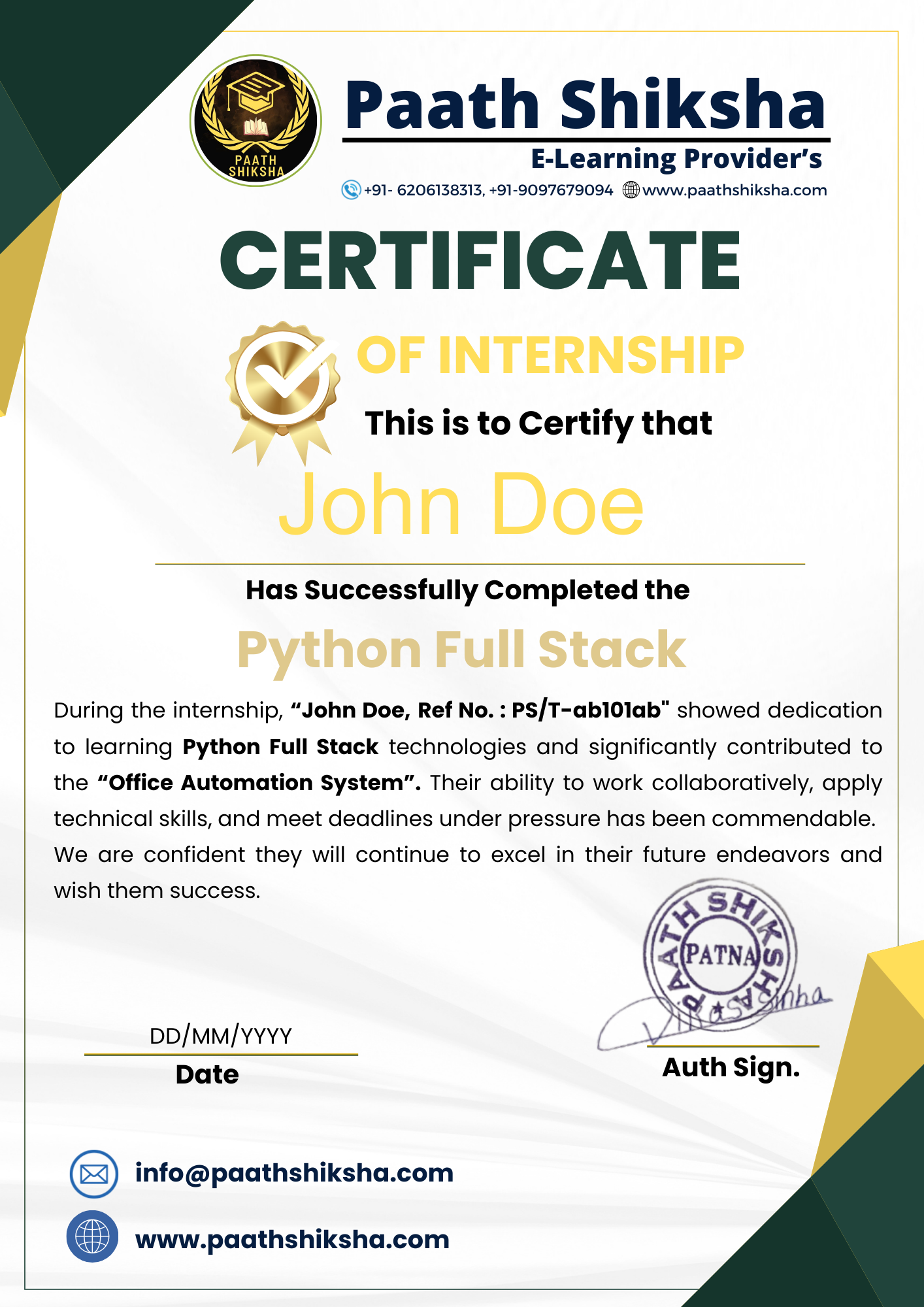Open the www.paathshiksha.com link in the header
The width and height of the screenshot is (924, 1307).
pyautogui.click(x=734, y=190)
